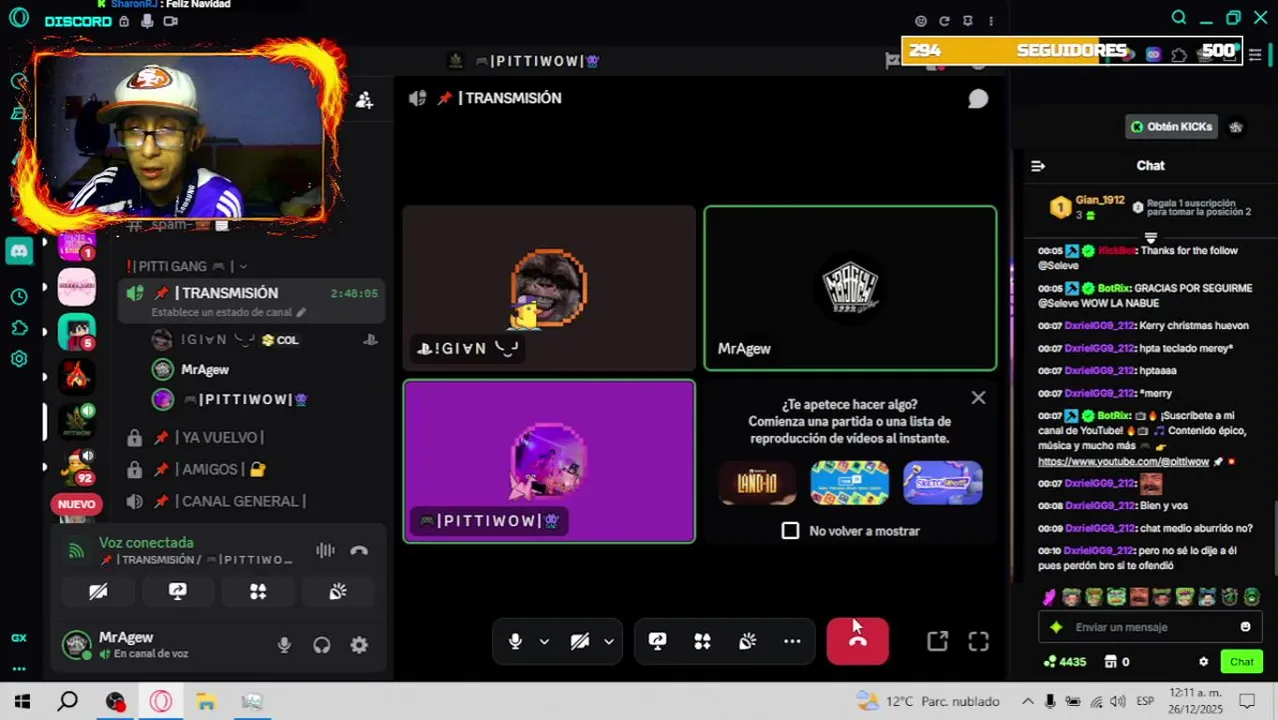Open emoji picker in Kick chat input
The image size is (1278, 720).
(1245, 627)
